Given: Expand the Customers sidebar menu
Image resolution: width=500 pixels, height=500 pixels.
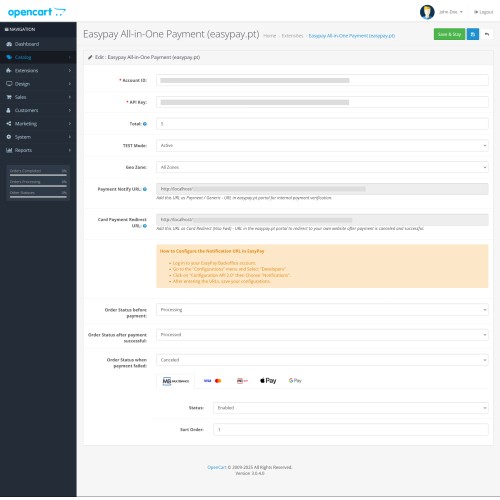Looking at the screenshot, I should [x=38, y=110].
